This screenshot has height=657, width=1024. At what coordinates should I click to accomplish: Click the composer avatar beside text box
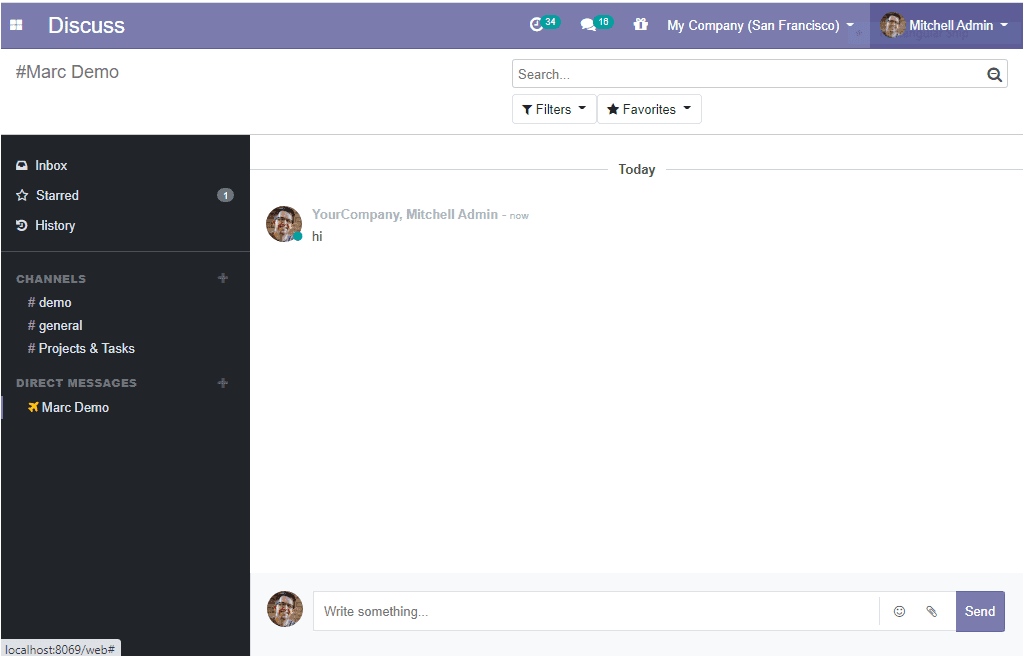click(x=285, y=609)
